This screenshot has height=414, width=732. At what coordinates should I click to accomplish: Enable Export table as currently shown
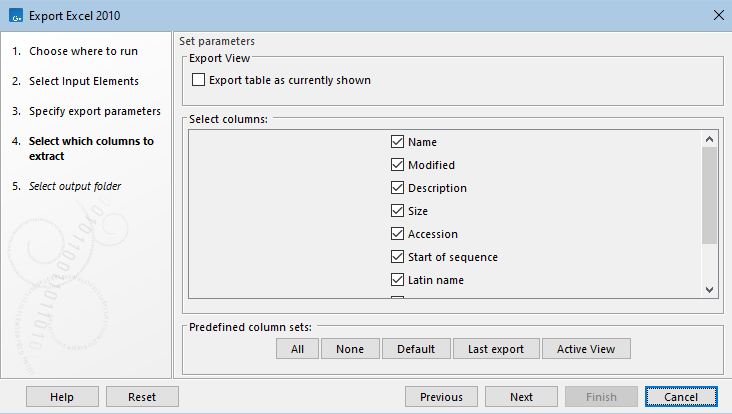tap(198, 80)
